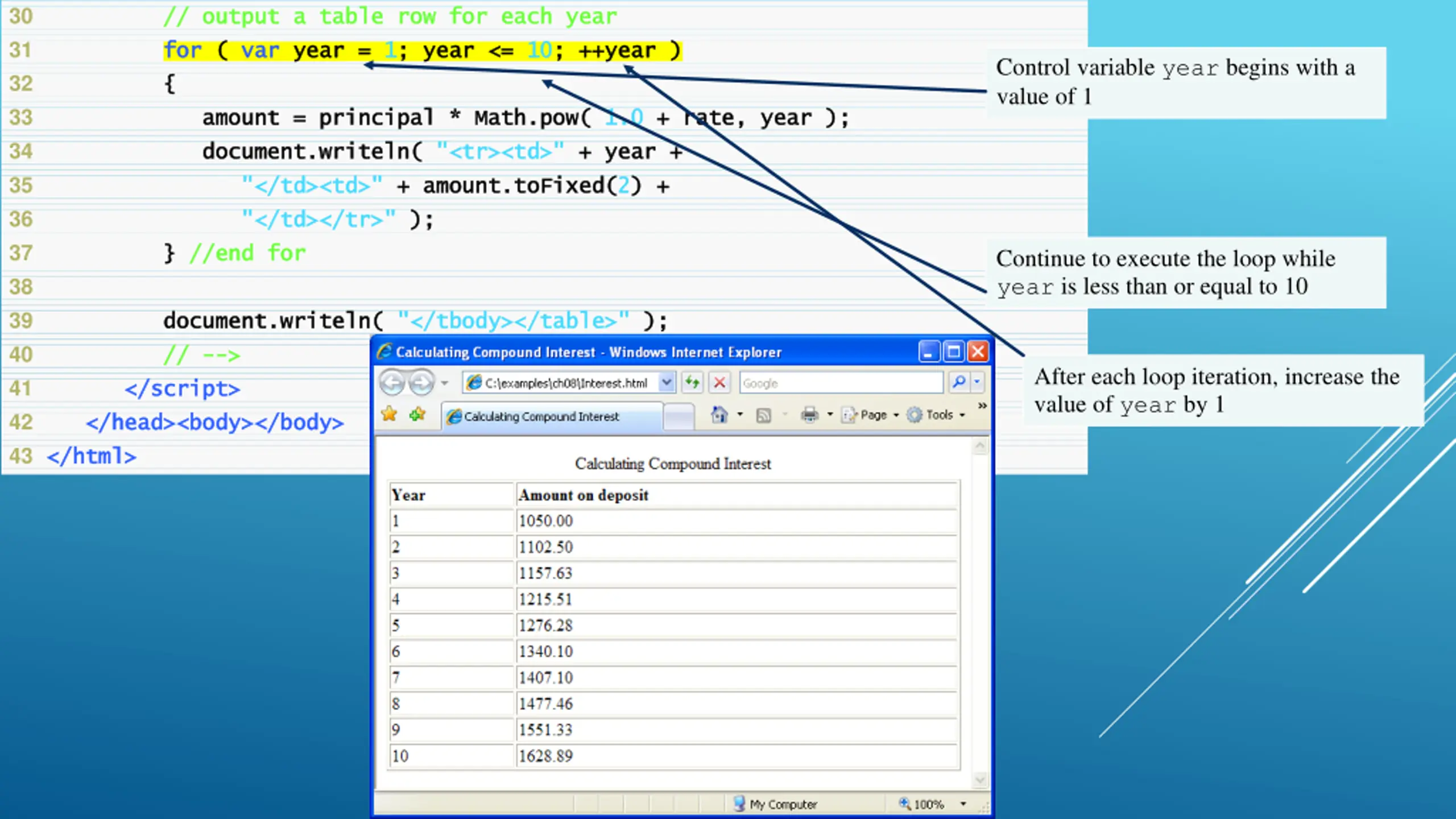The image size is (1456, 819).
Task: Click the RSS feeds icon
Action: coord(763,416)
